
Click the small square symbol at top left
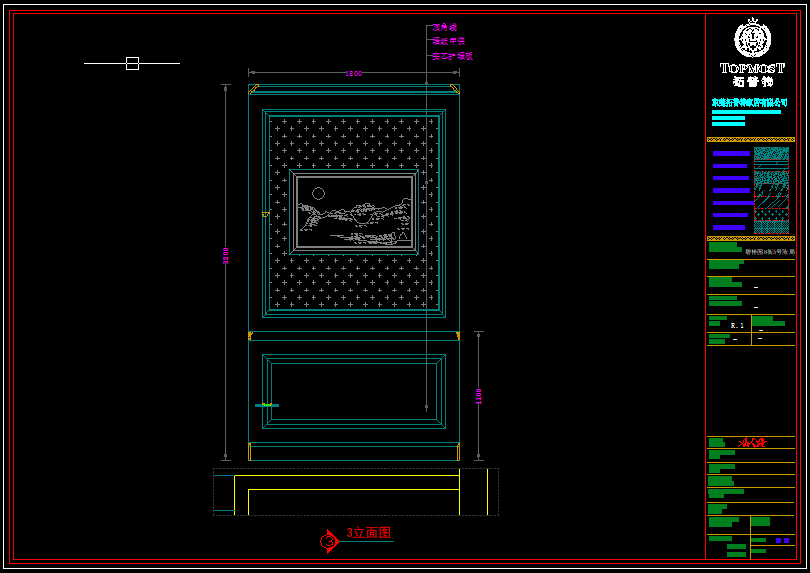pos(132,63)
